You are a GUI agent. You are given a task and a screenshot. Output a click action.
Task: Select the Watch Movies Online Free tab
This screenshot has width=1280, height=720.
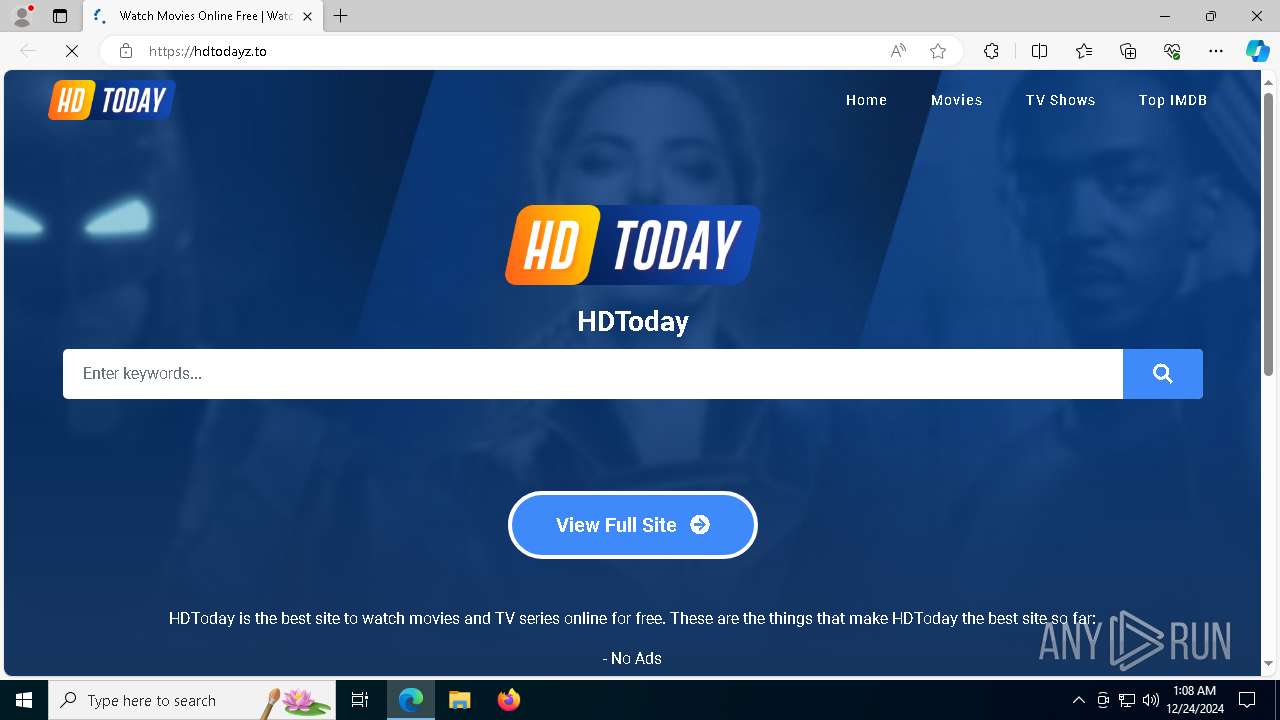[202, 16]
